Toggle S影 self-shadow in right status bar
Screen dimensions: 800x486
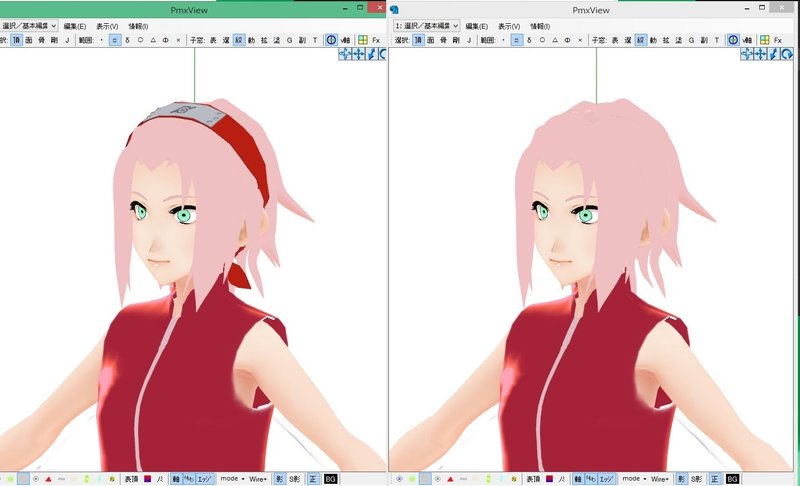pos(697,479)
